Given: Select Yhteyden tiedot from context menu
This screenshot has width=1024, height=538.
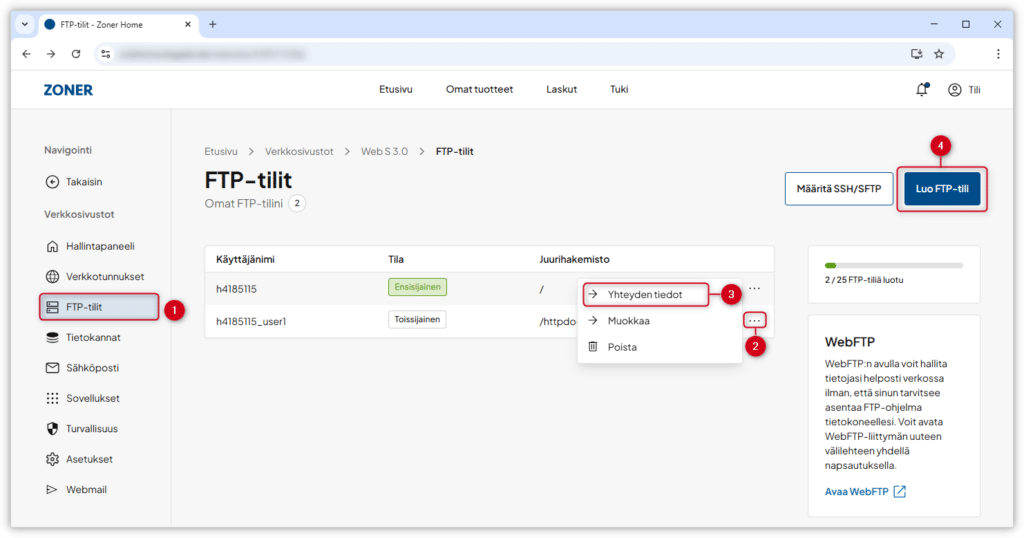Looking at the screenshot, I should tap(645, 295).
